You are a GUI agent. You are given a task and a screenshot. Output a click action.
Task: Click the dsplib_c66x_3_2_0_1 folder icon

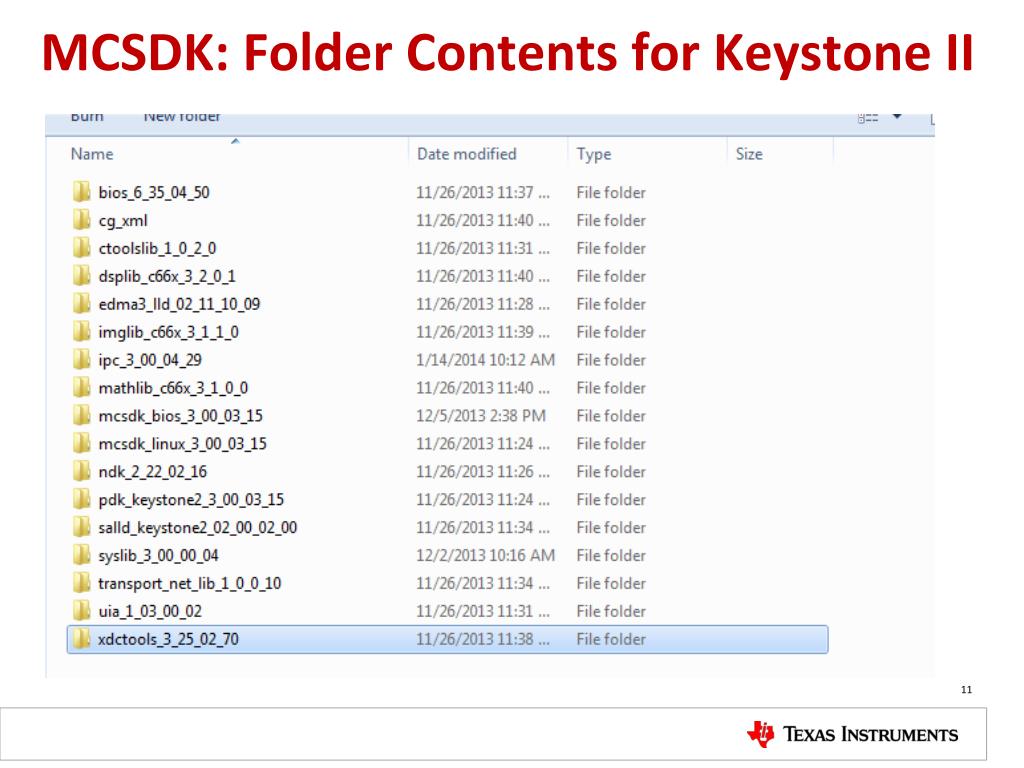click(82, 276)
